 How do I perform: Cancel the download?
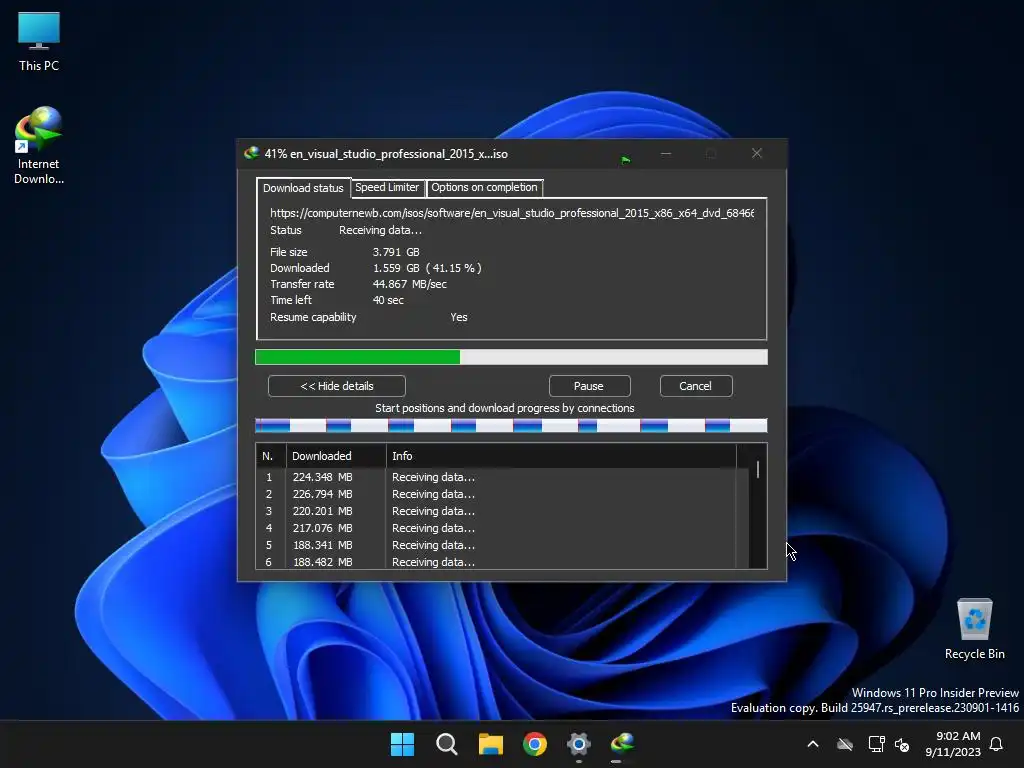coord(696,386)
